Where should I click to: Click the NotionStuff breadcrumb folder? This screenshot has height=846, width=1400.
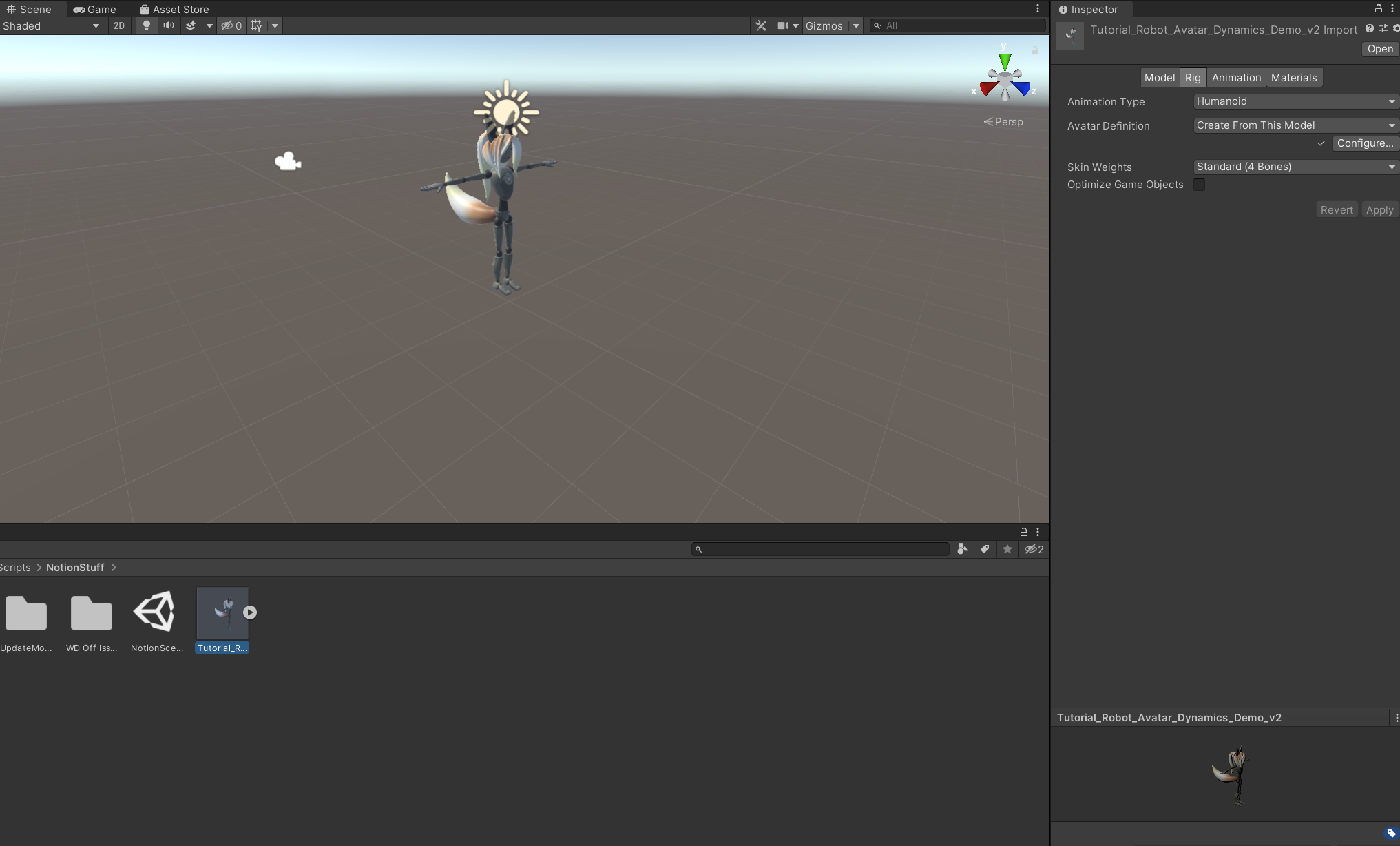75,568
